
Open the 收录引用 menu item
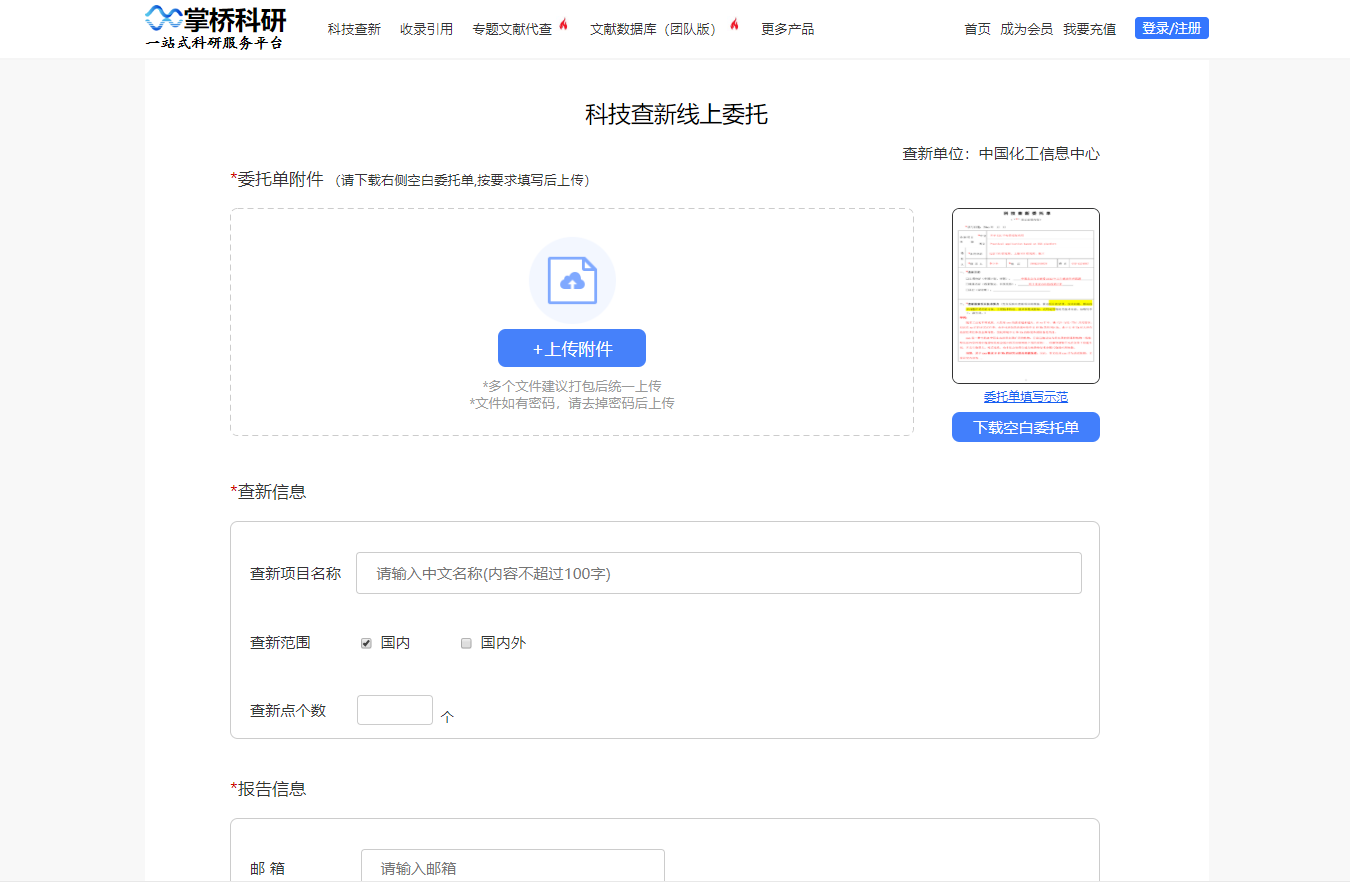click(x=426, y=29)
